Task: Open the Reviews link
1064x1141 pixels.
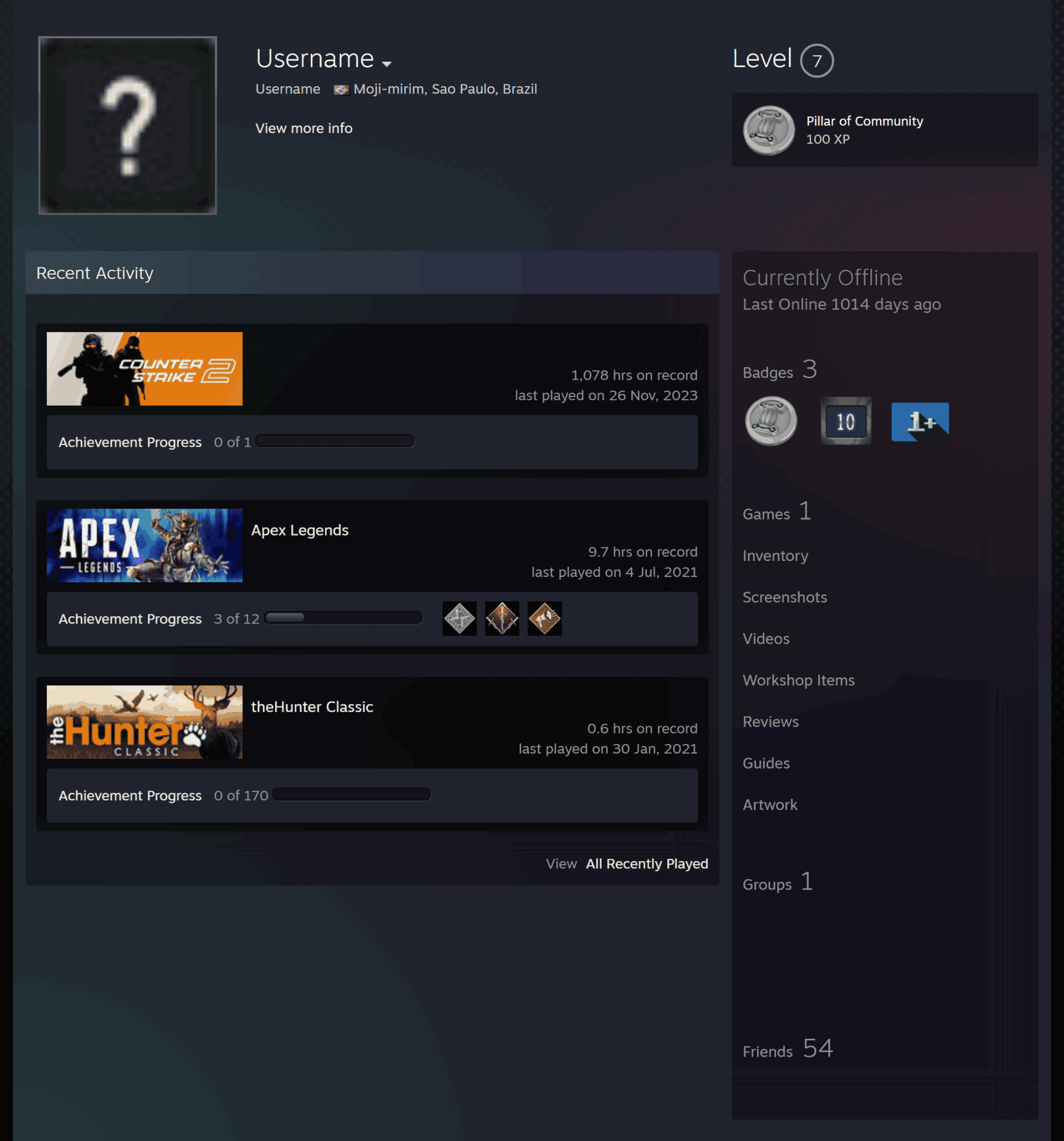Action: [x=771, y=722]
